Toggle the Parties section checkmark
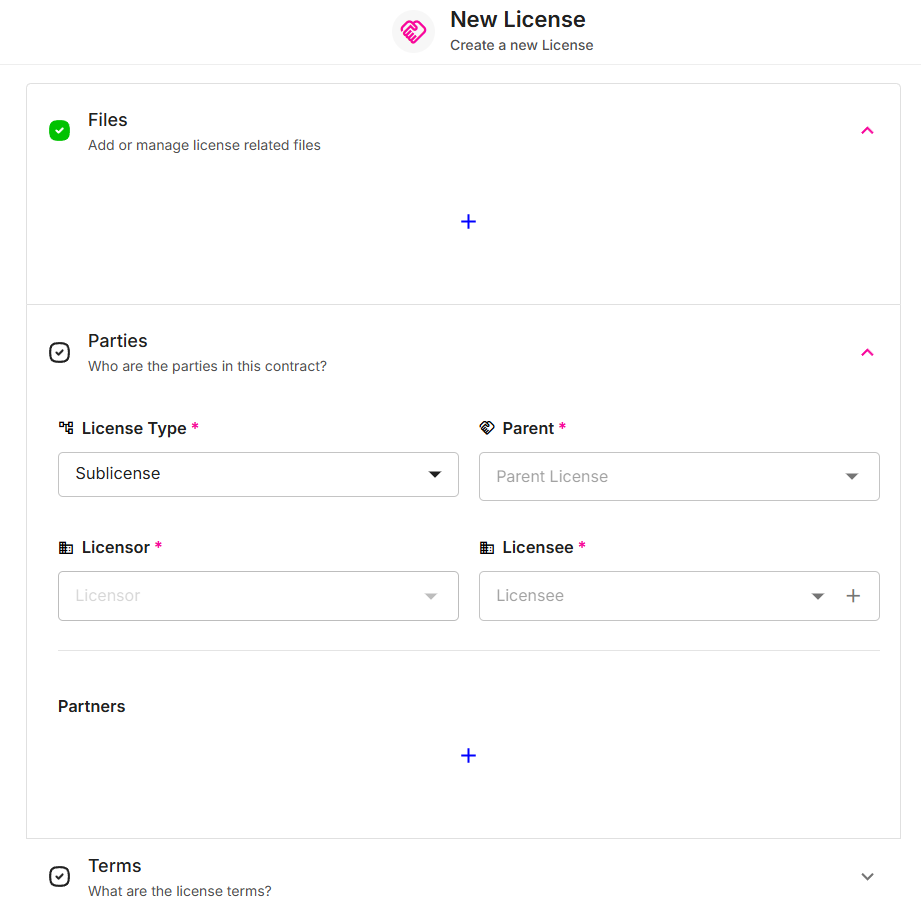Viewport: 921px width, 908px height. click(x=59, y=352)
